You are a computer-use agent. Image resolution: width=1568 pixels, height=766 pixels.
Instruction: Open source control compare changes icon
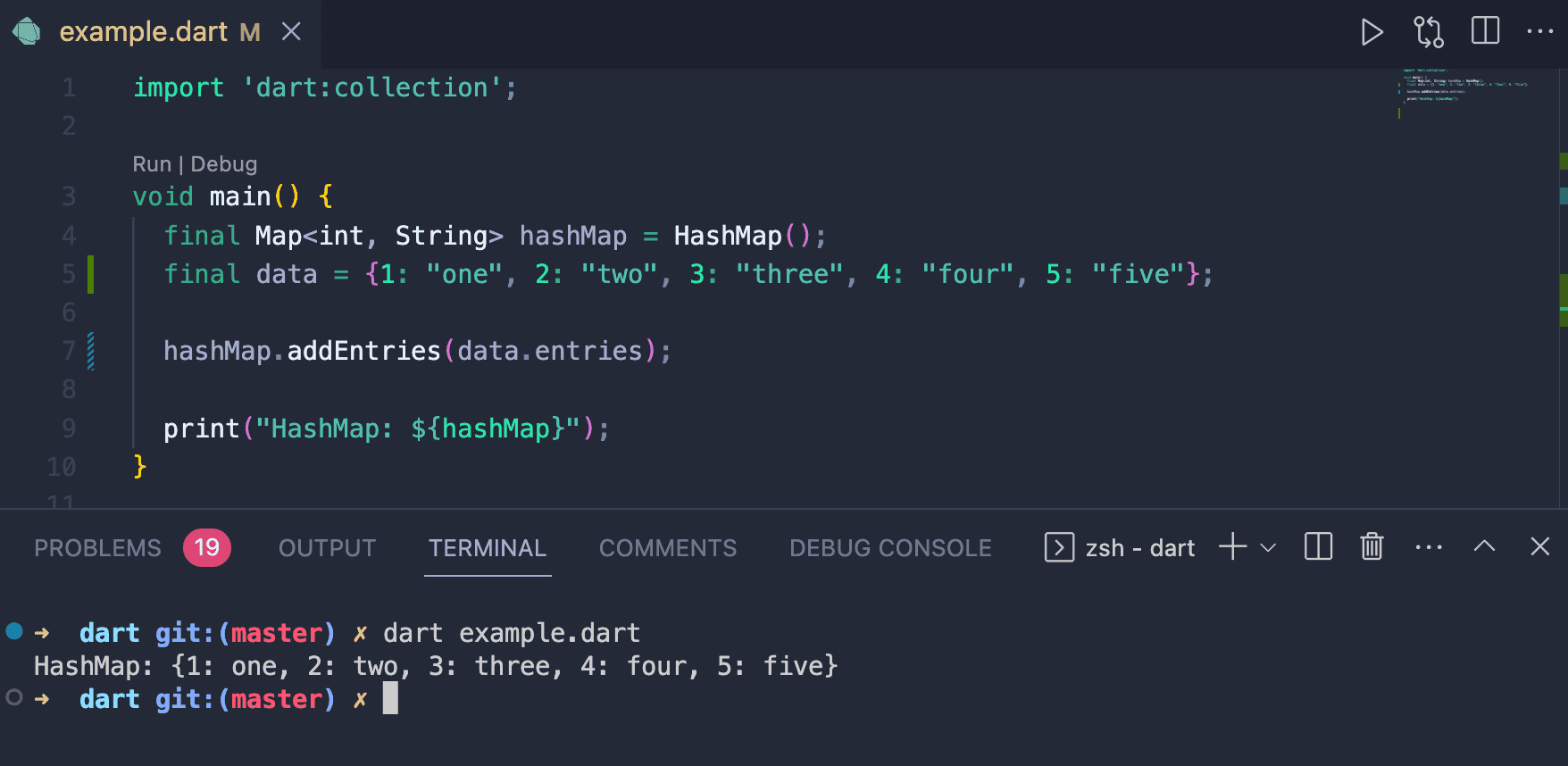(x=1429, y=32)
